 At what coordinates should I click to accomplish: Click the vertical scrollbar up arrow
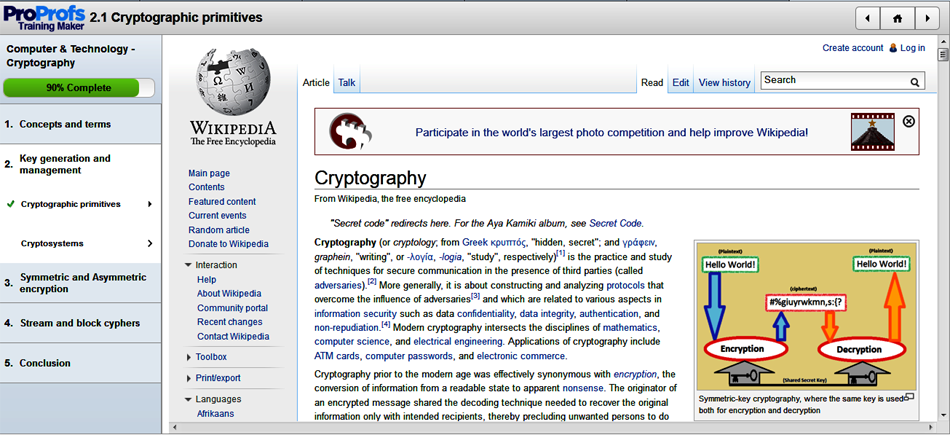coord(943,40)
